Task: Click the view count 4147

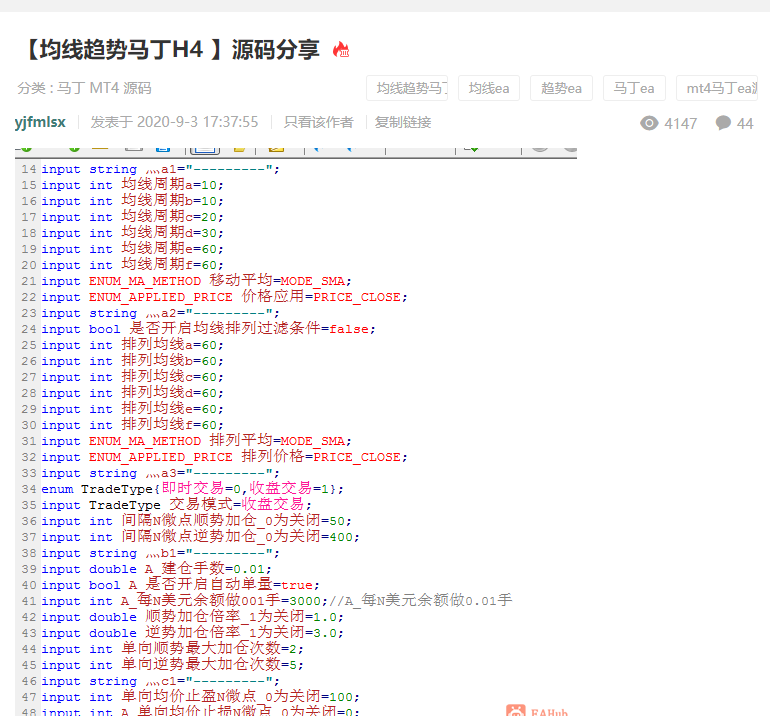Action: [680, 123]
